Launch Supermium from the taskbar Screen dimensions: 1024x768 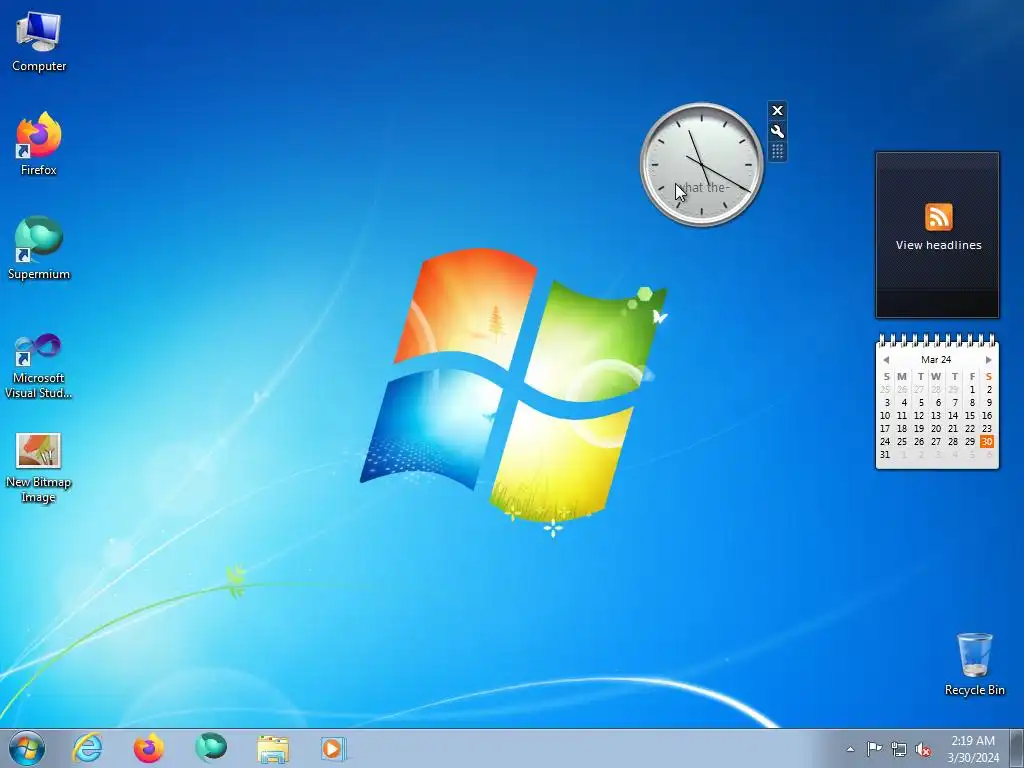pos(210,748)
